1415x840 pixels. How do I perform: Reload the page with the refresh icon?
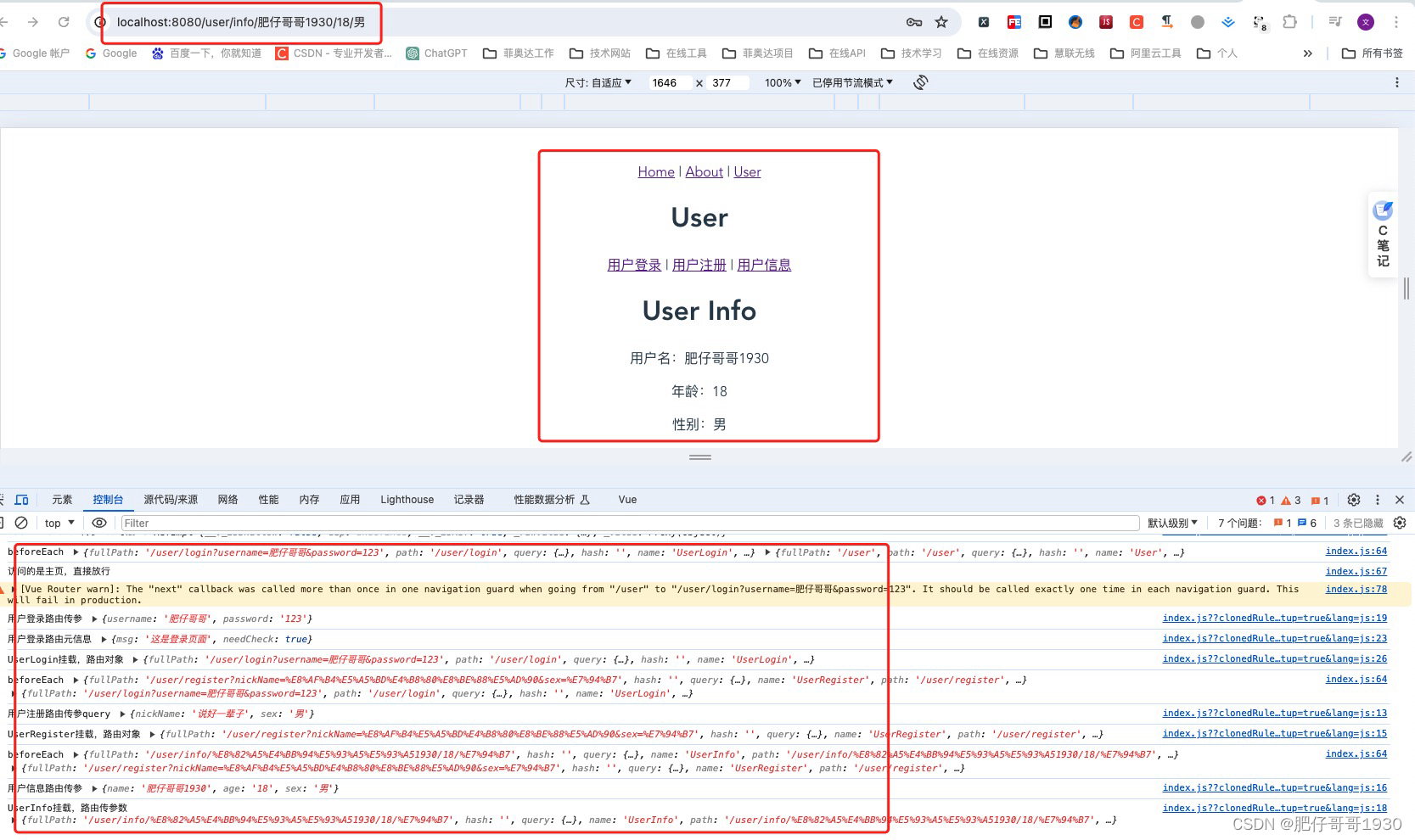pyautogui.click(x=64, y=22)
